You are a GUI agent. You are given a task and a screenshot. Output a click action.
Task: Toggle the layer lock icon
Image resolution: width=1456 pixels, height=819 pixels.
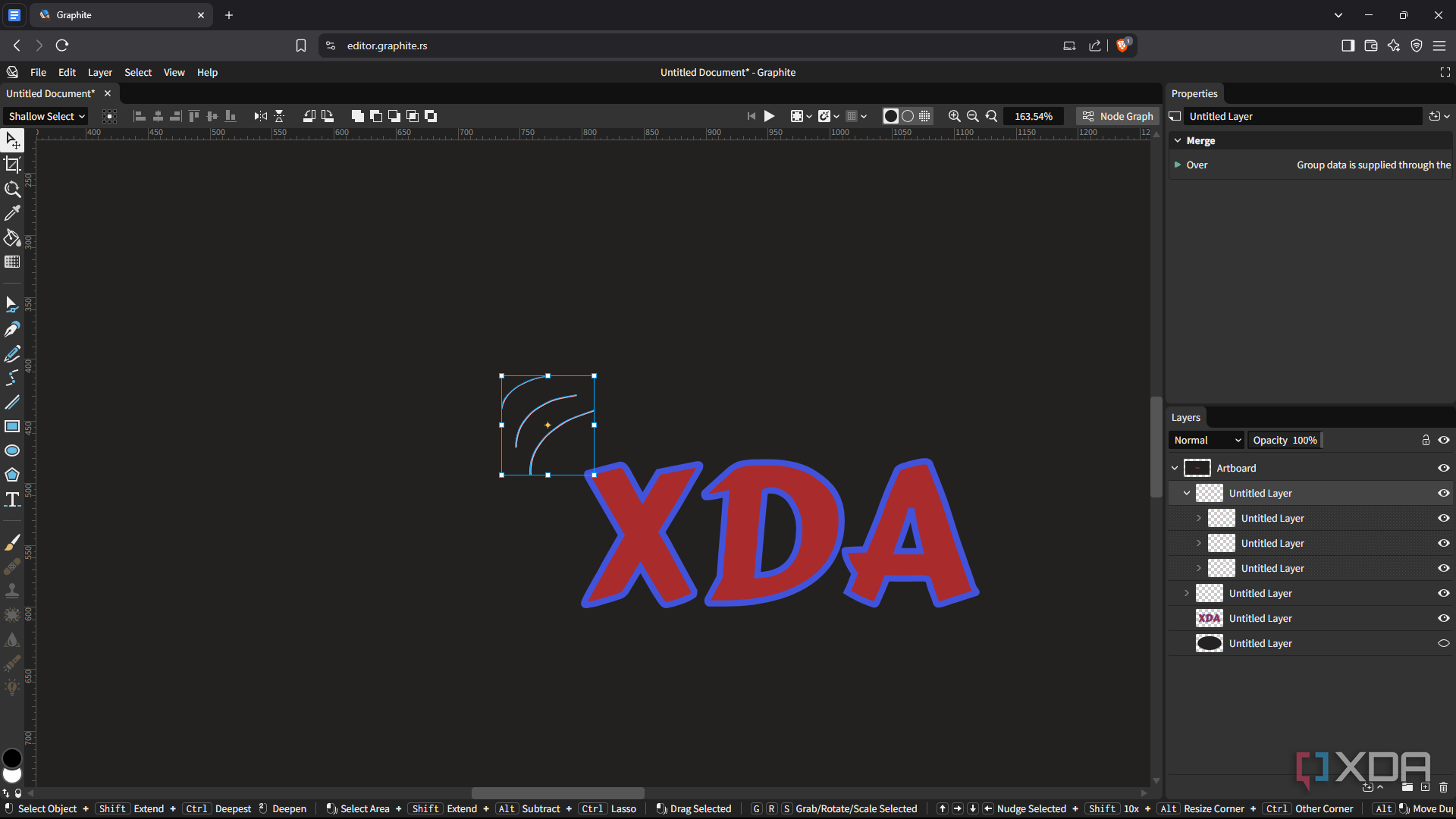(1426, 440)
